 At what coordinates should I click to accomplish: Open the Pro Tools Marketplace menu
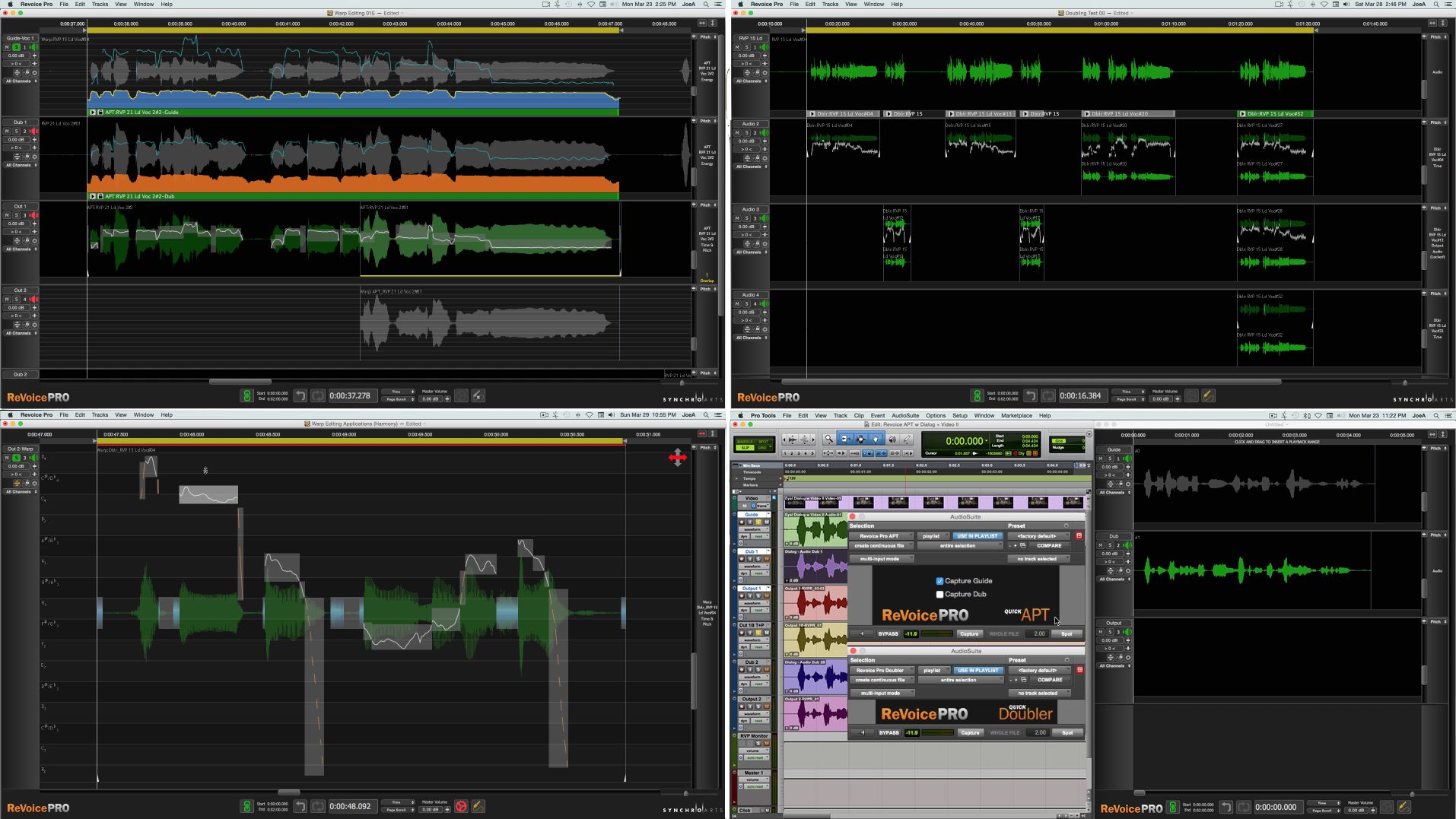1016,415
